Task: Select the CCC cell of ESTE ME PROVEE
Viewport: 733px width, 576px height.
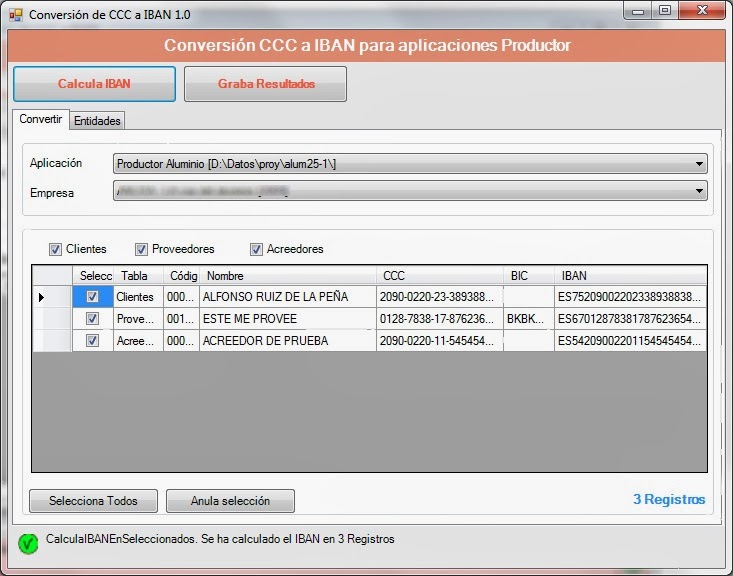Action: point(439,319)
